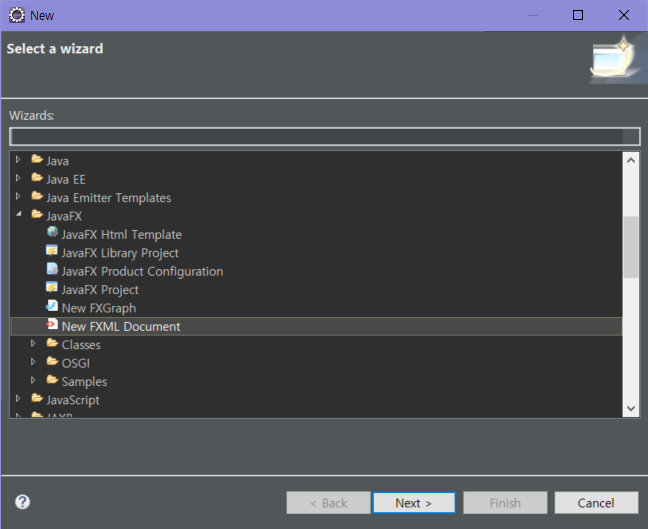The height and width of the screenshot is (529, 648).
Task: Select the 'OSGI' label
Action: click(x=76, y=363)
